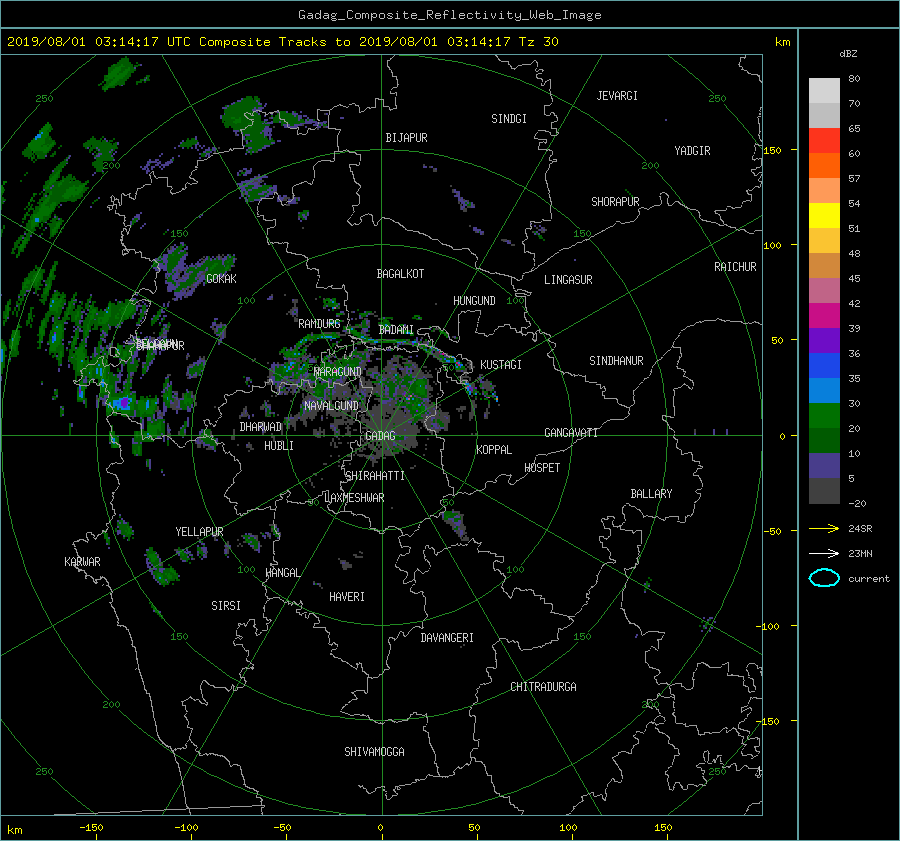Click the Gadag Composite Reflectivity title text
Viewport: 900px width, 841px height.
[449, 15]
